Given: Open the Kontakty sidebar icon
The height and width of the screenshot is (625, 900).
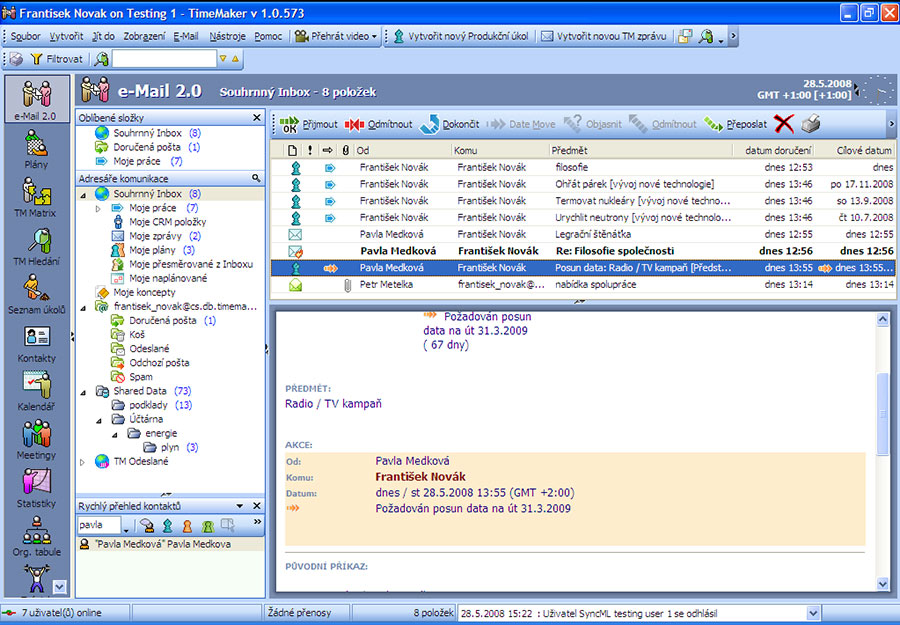Looking at the screenshot, I should (x=36, y=340).
